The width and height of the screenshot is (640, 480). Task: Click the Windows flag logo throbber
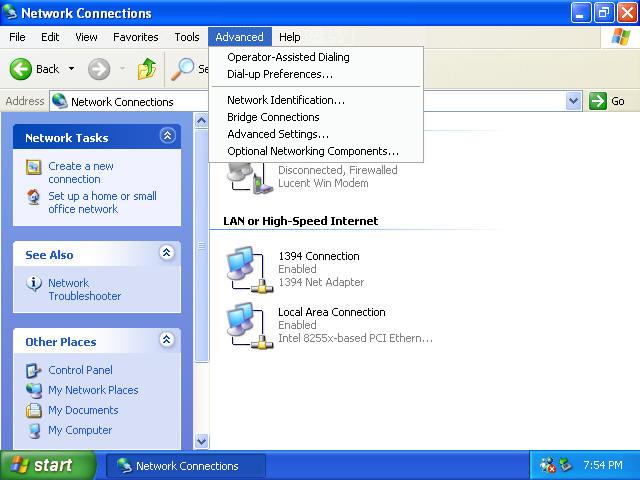click(620, 37)
